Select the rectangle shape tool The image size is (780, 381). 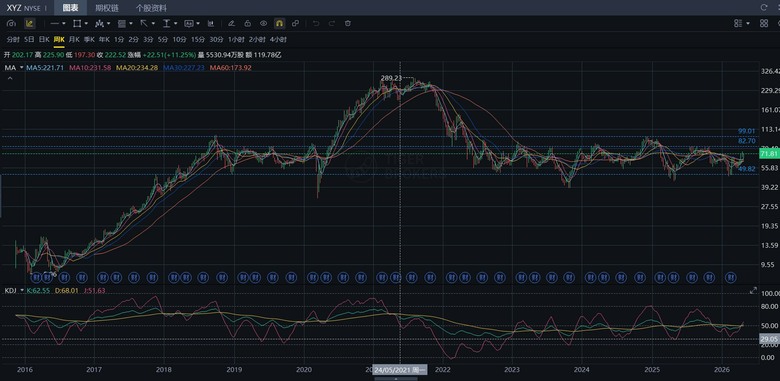click(x=77, y=23)
